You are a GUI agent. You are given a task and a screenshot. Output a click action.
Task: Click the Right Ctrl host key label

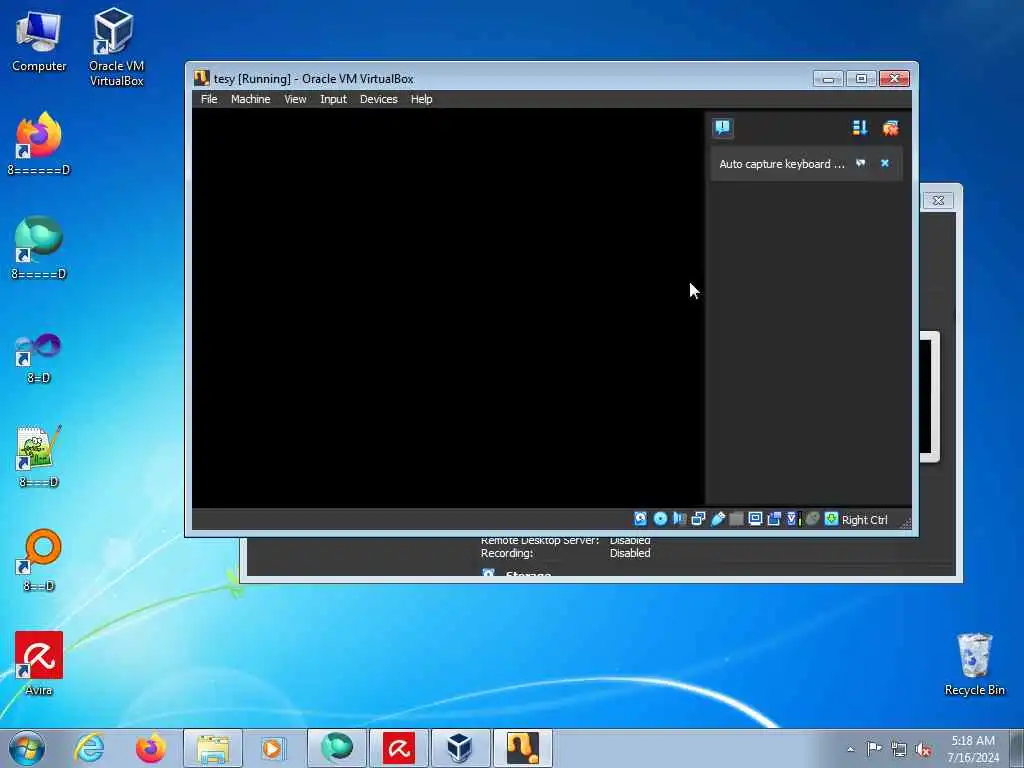point(865,520)
